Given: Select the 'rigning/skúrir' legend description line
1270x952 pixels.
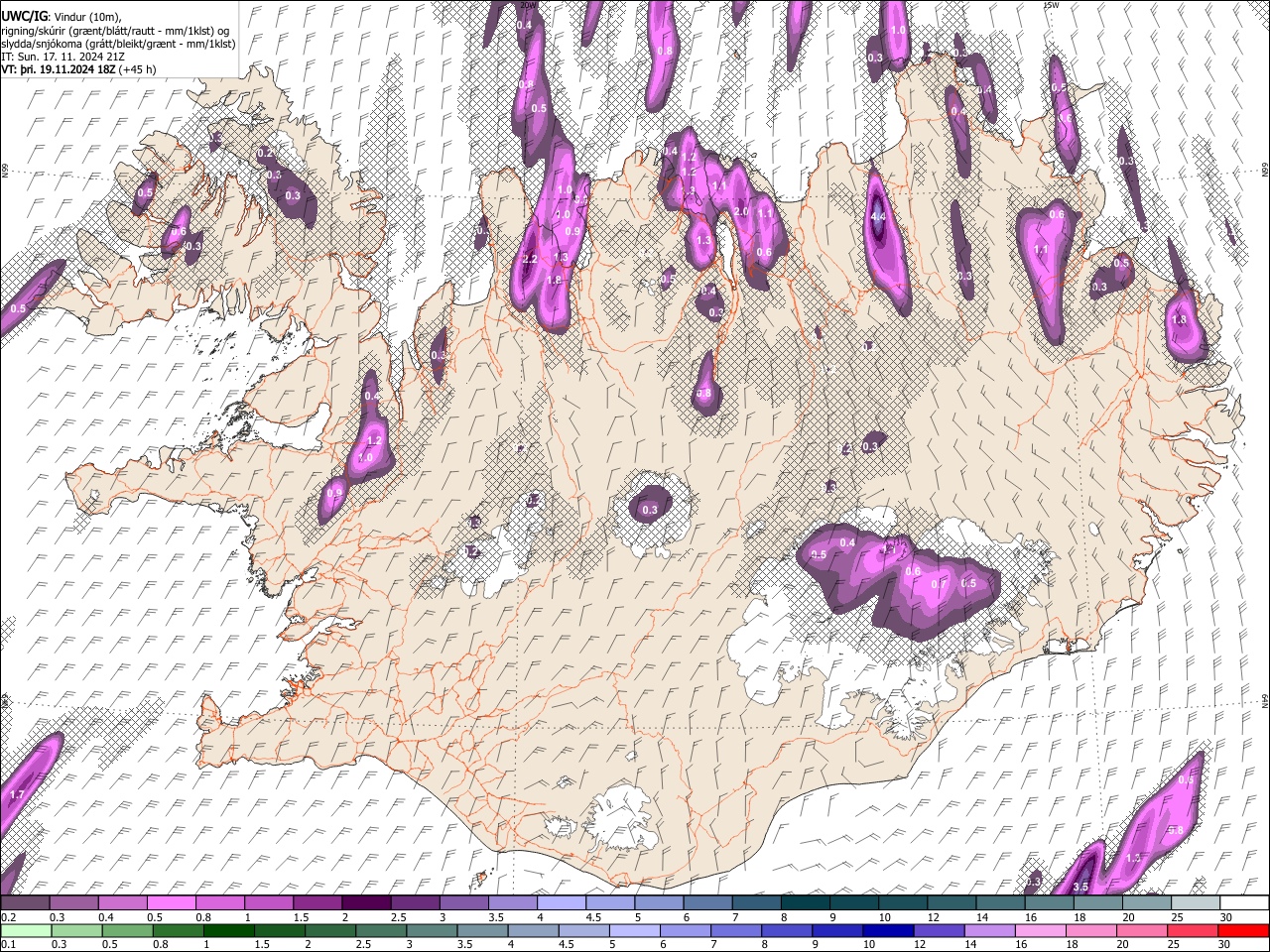Looking at the screenshot, I should 115,31.
